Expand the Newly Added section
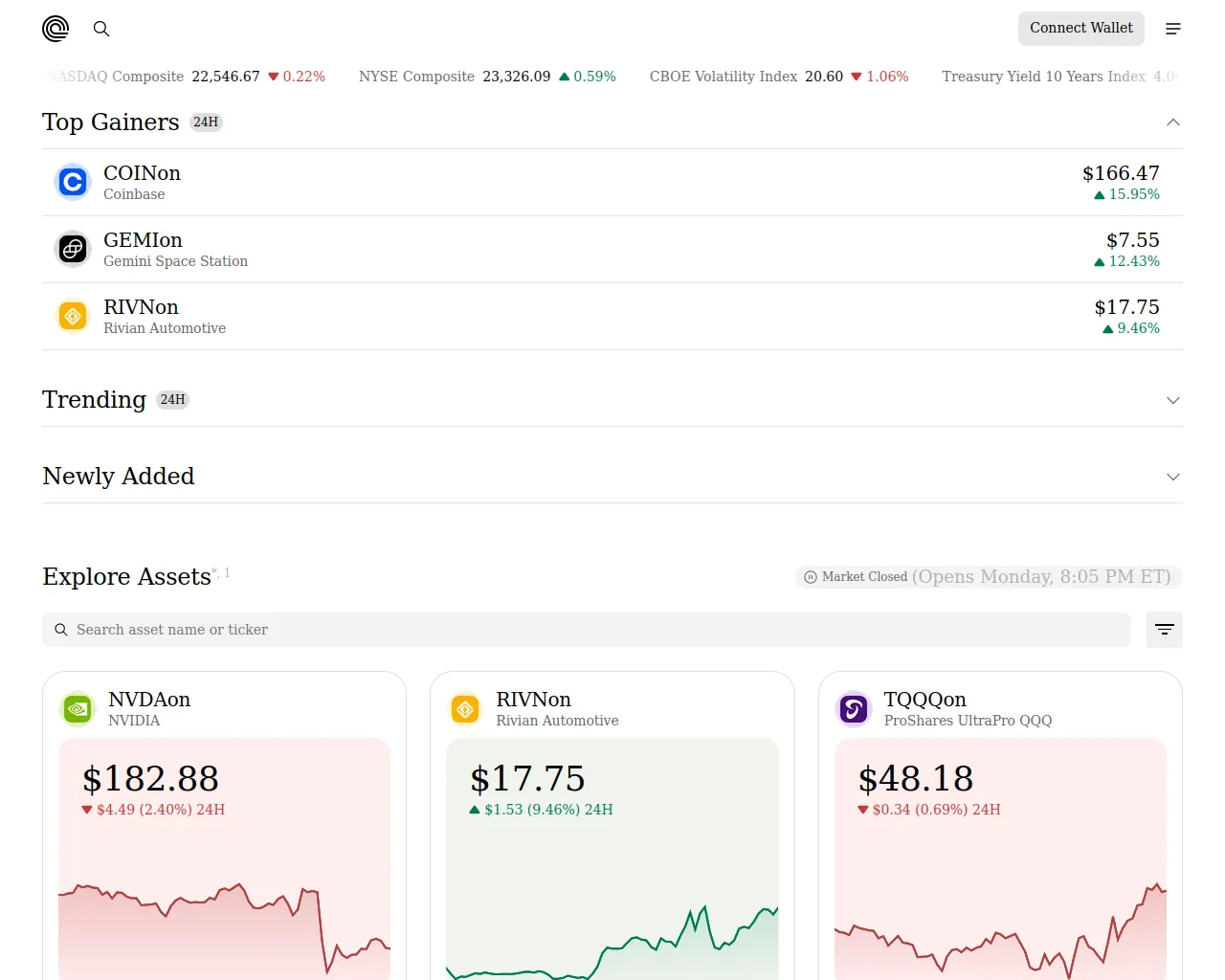Screen dimensions: 1225x980 [x=1173, y=477]
